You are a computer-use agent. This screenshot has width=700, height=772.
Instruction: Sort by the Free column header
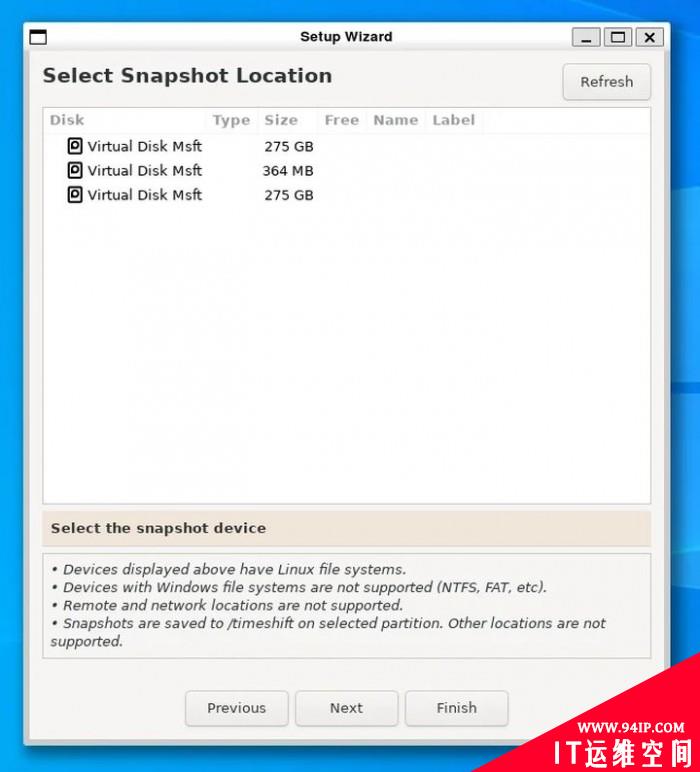[x=342, y=120]
